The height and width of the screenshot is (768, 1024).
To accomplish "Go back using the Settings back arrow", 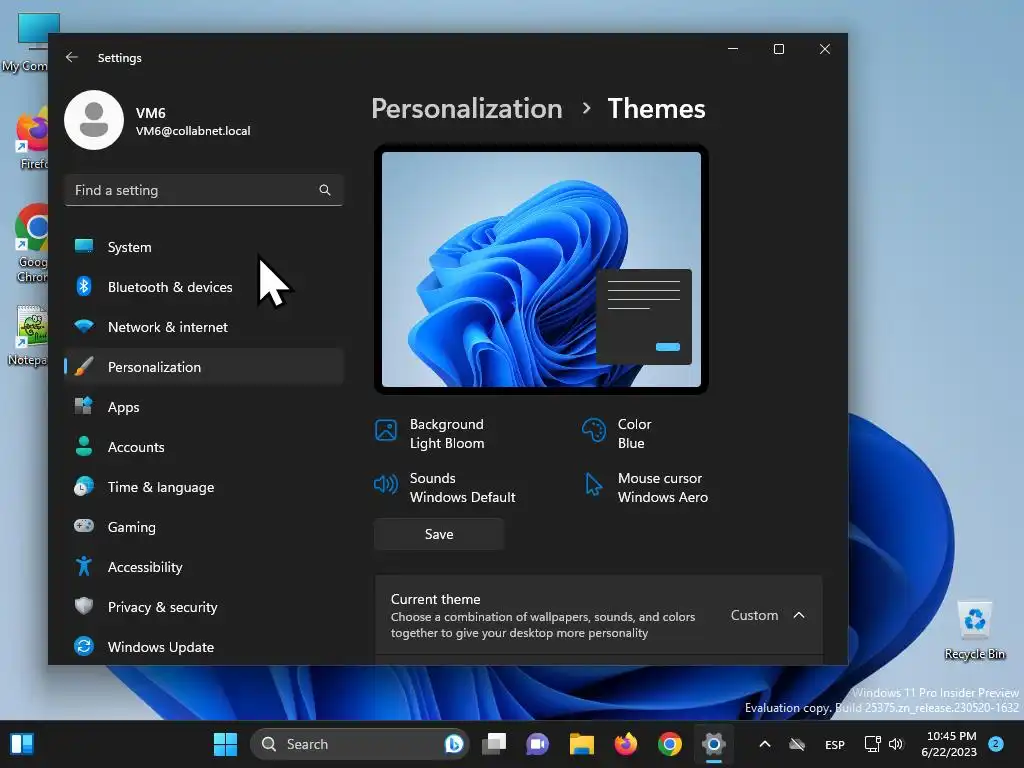I will click(72, 57).
